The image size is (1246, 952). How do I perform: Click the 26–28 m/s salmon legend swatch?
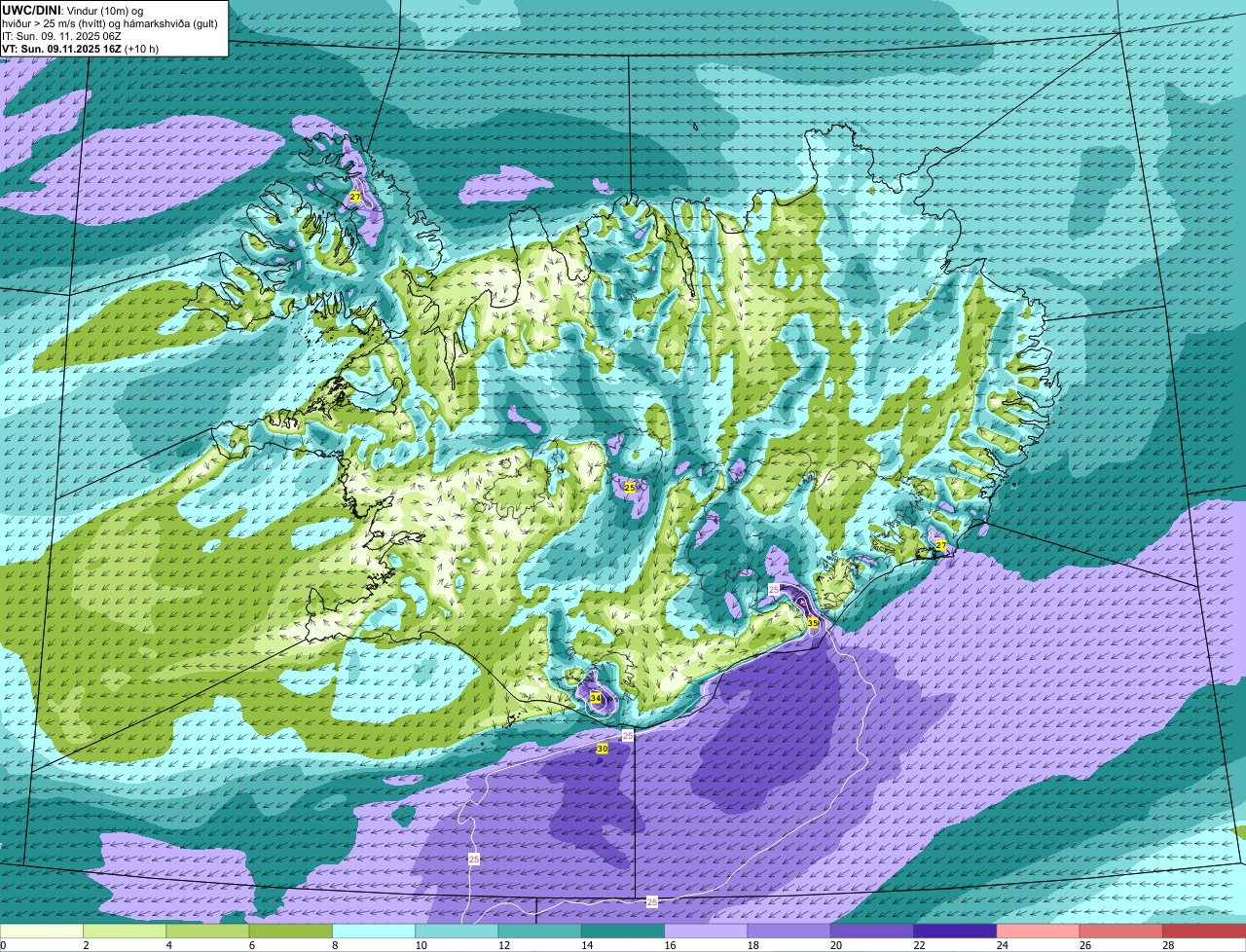click(x=1121, y=931)
